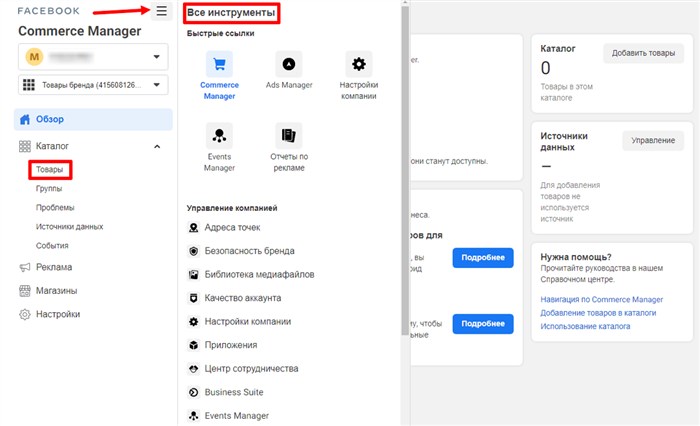Viewport: 700px width, 426px height.
Task: Select Обзор in the sidebar
Action: pos(93,119)
